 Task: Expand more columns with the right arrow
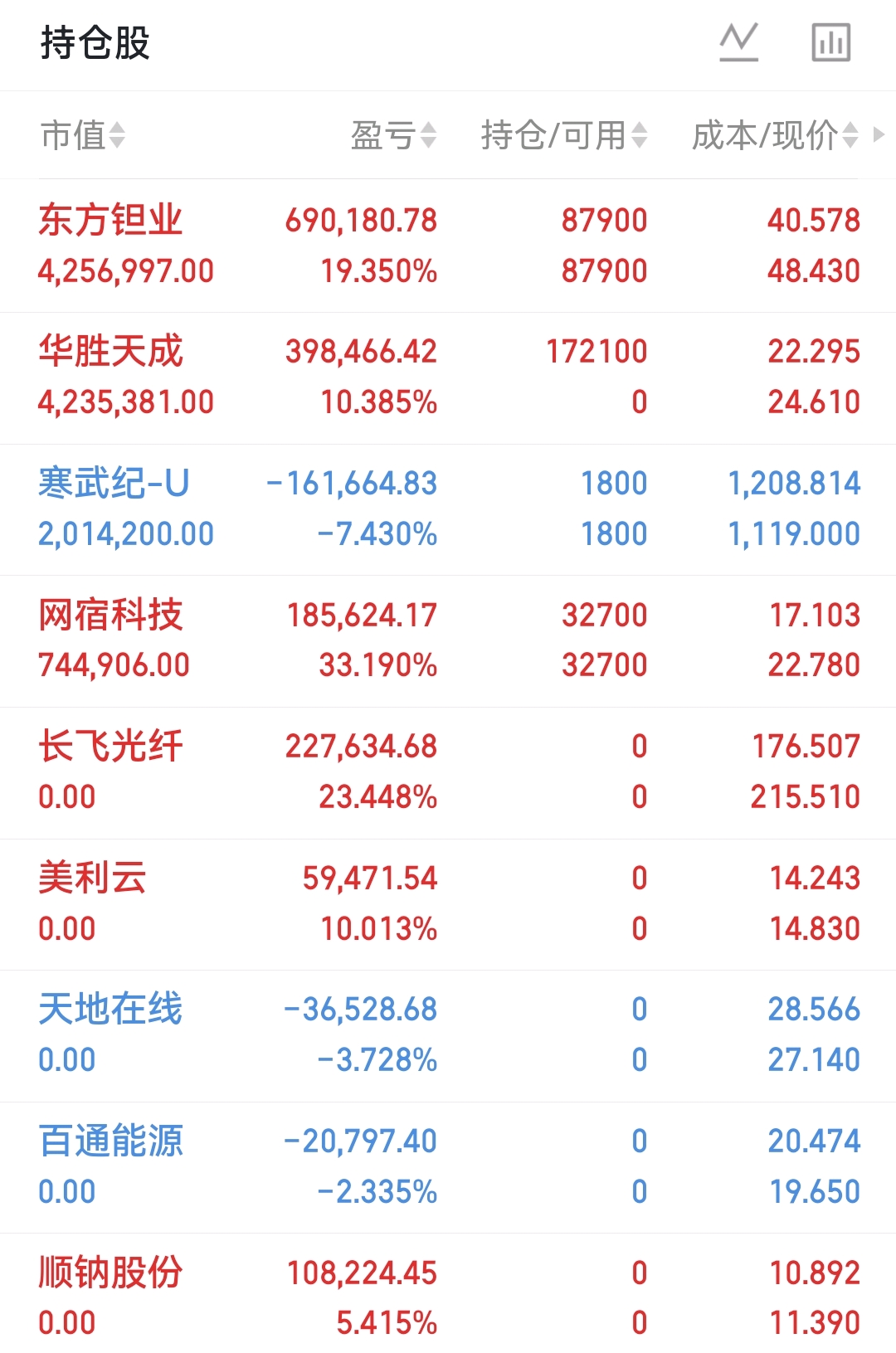click(x=879, y=134)
